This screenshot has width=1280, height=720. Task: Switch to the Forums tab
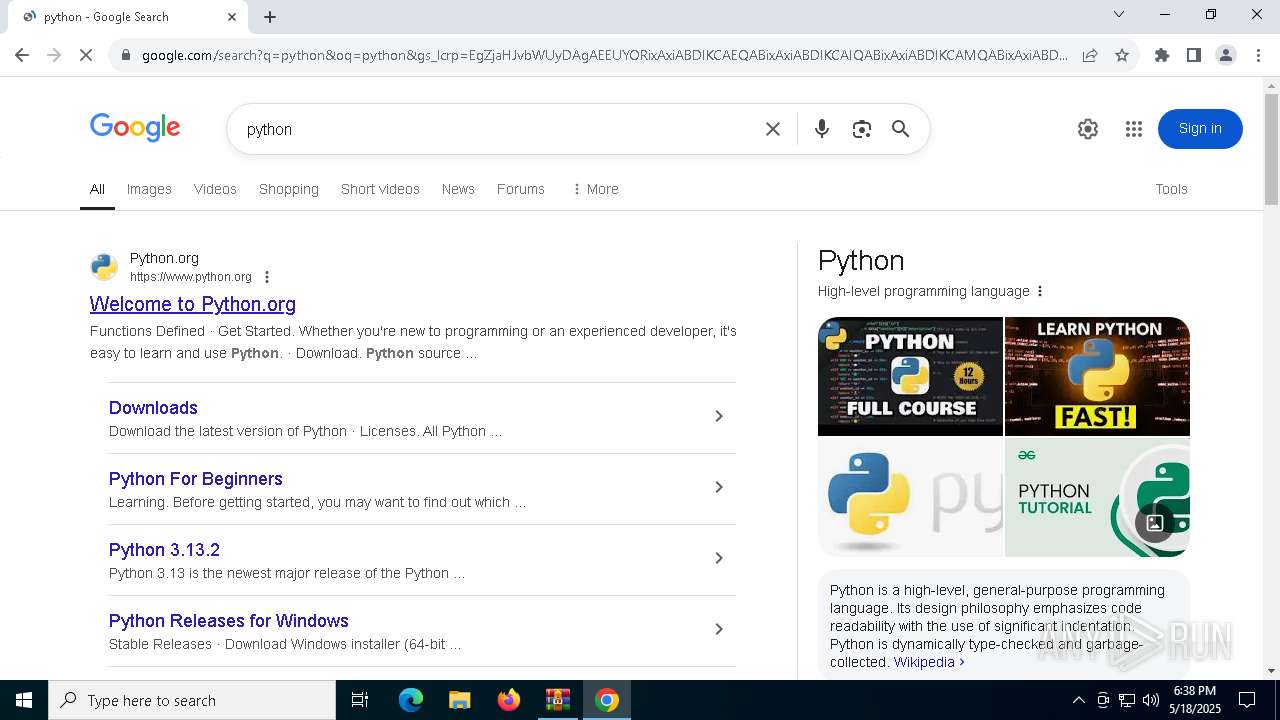pyautogui.click(x=521, y=189)
